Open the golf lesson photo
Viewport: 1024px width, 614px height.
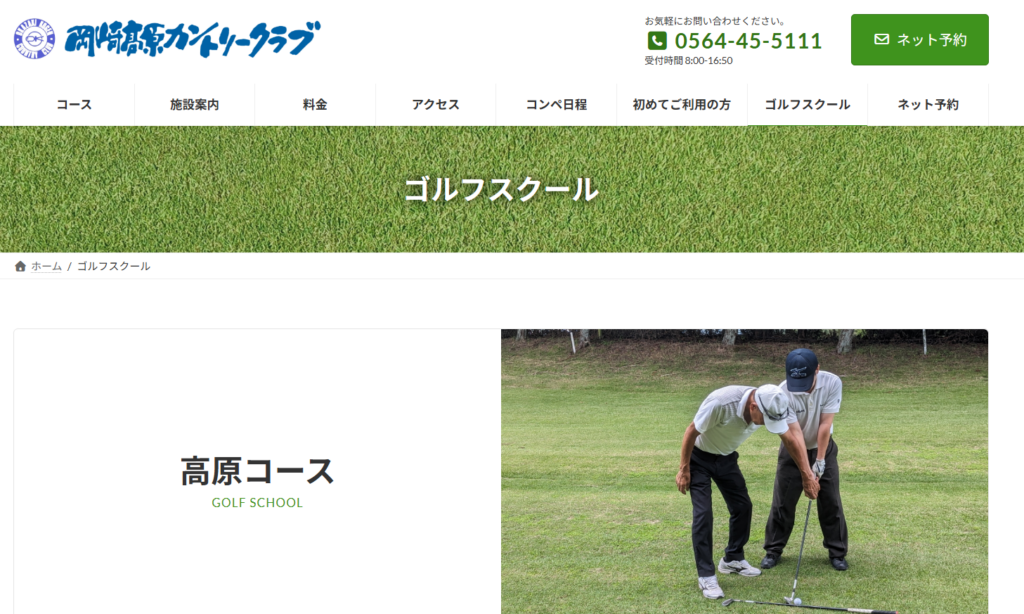click(744, 471)
